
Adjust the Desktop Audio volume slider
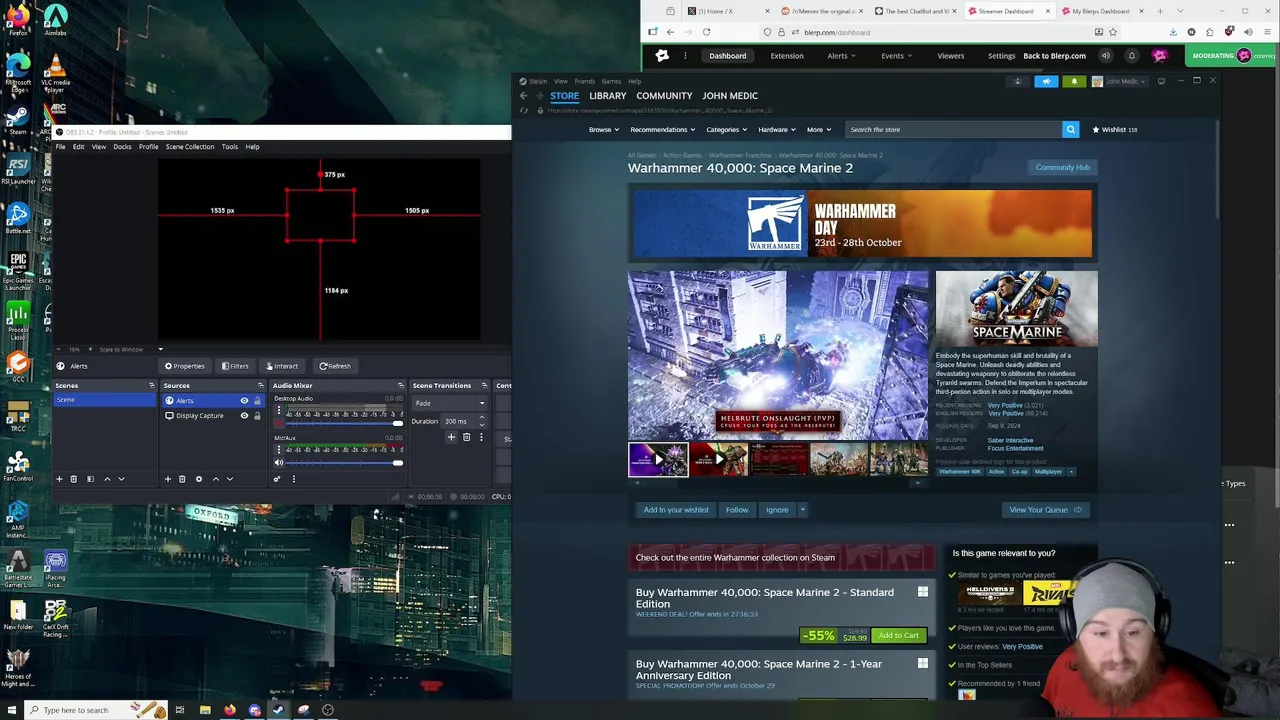point(344,423)
